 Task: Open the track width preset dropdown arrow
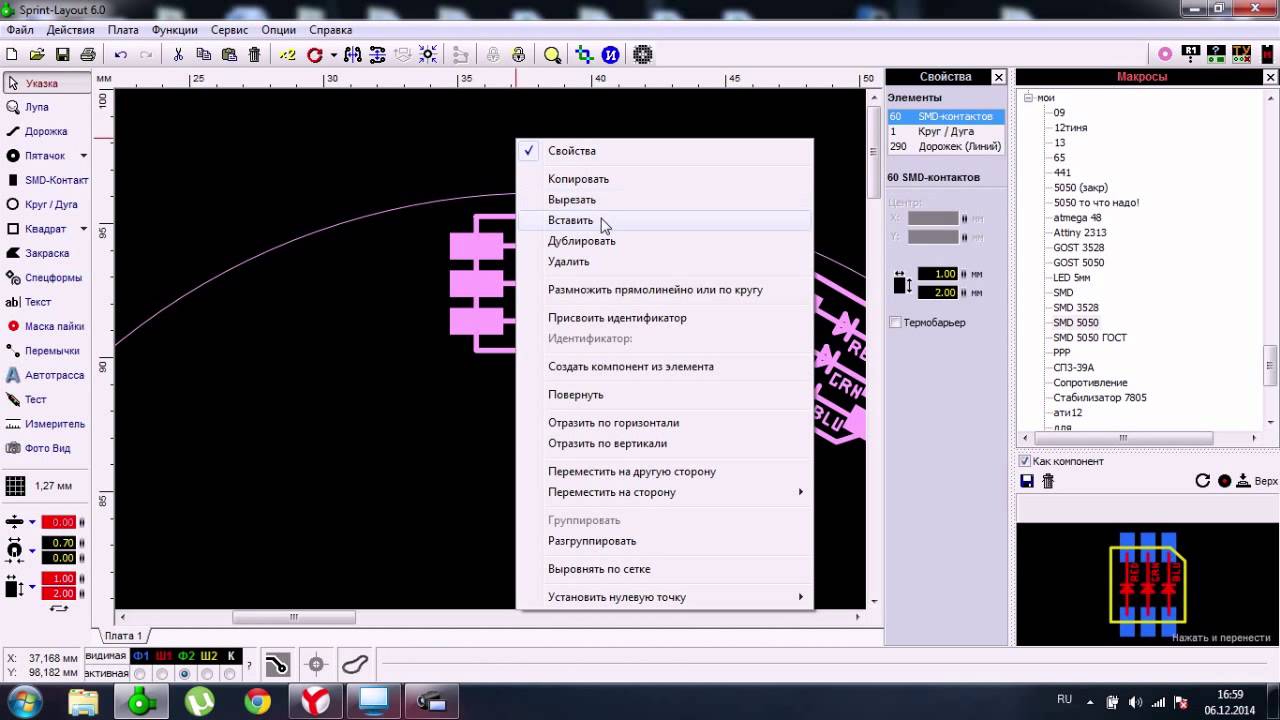(32, 522)
